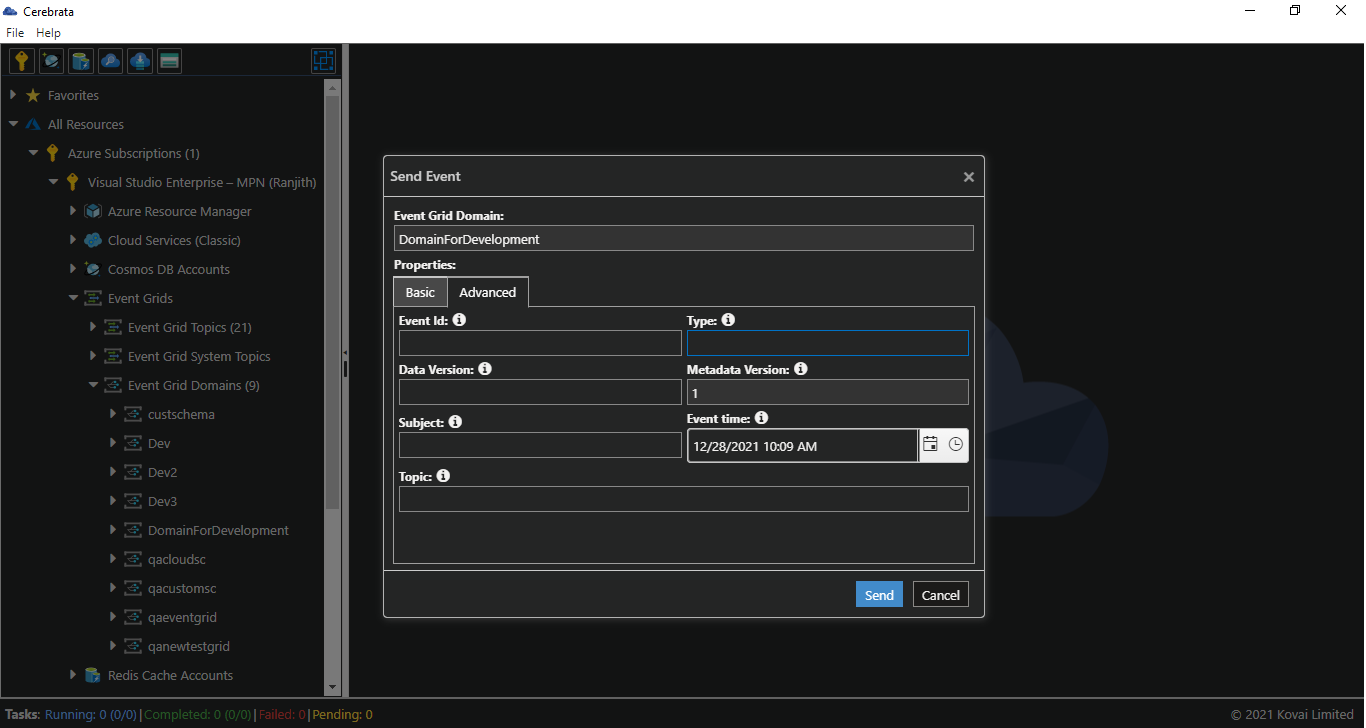Click the tree scrollbar up arrow

pos(332,87)
